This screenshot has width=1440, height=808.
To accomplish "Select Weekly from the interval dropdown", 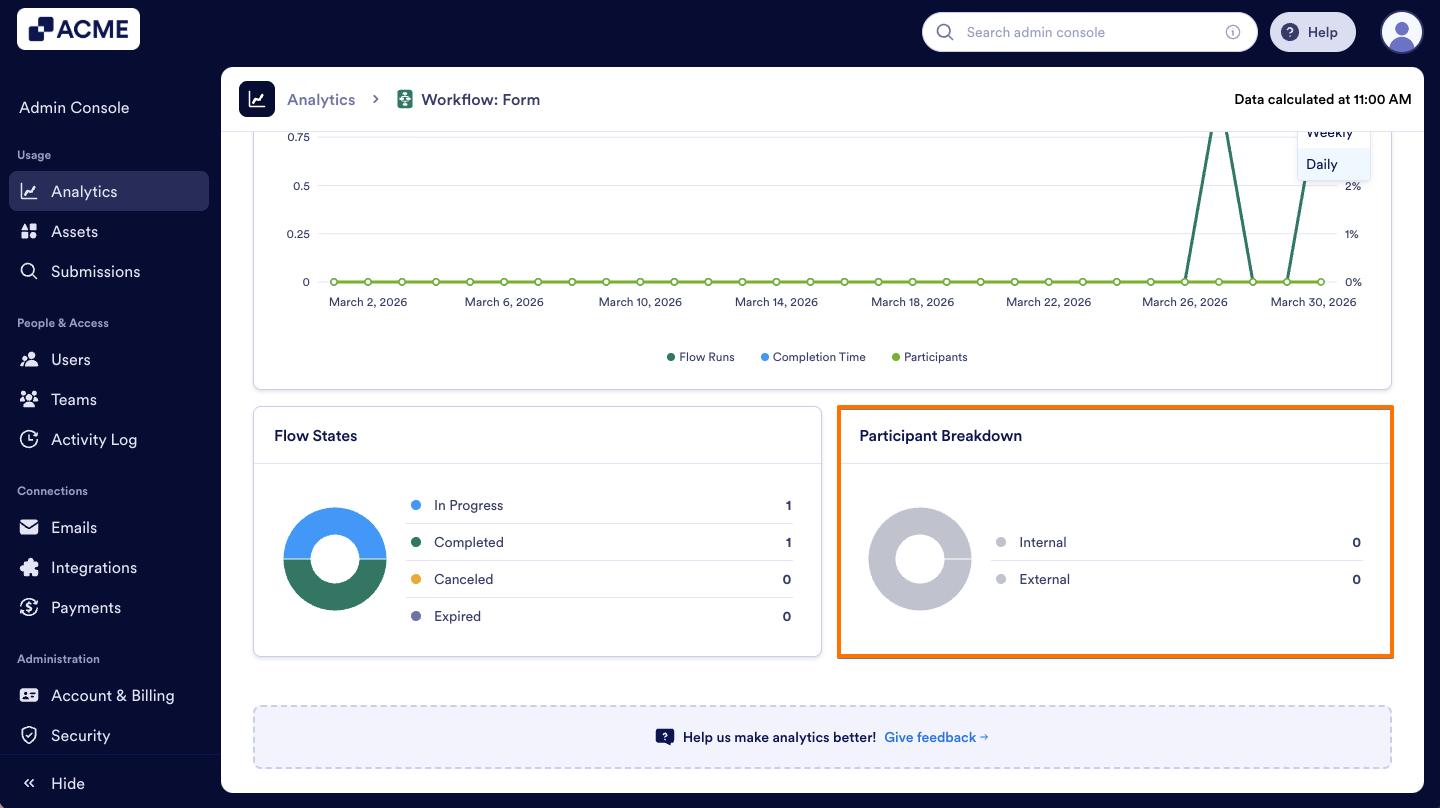I will 1329,131.
